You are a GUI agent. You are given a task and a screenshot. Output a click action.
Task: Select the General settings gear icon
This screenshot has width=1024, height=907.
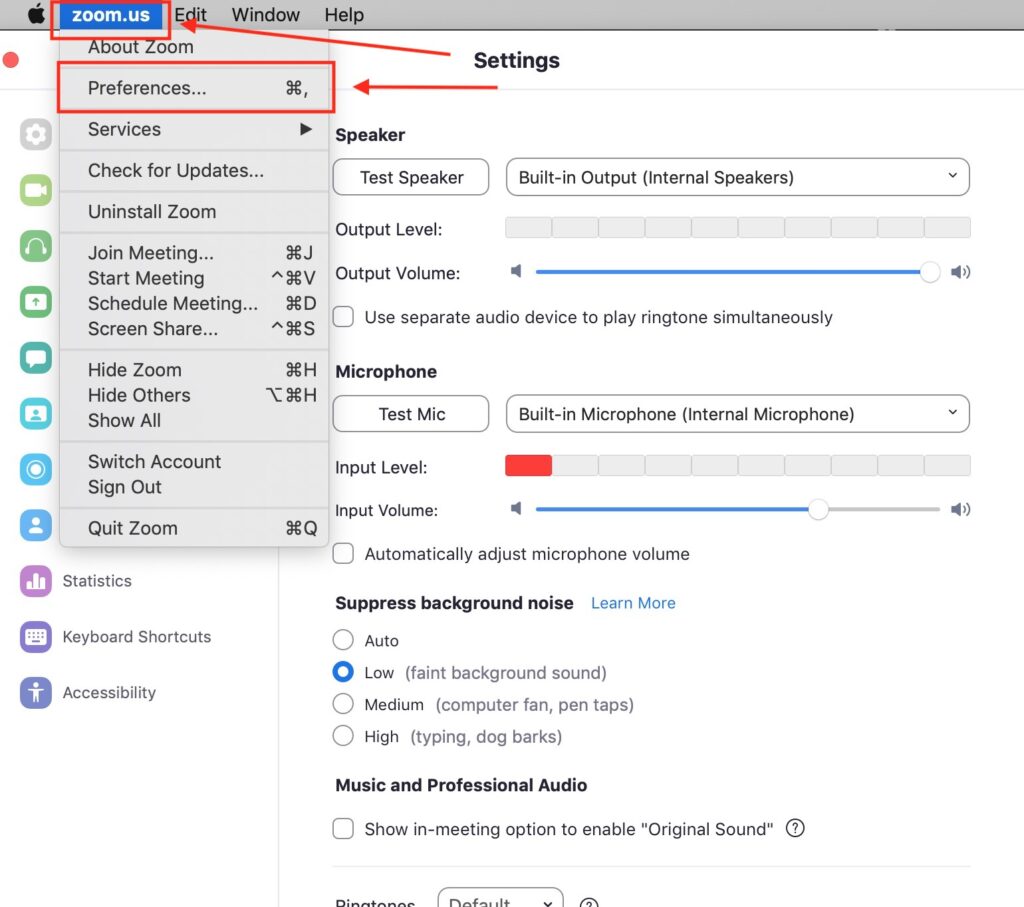tap(36, 135)
